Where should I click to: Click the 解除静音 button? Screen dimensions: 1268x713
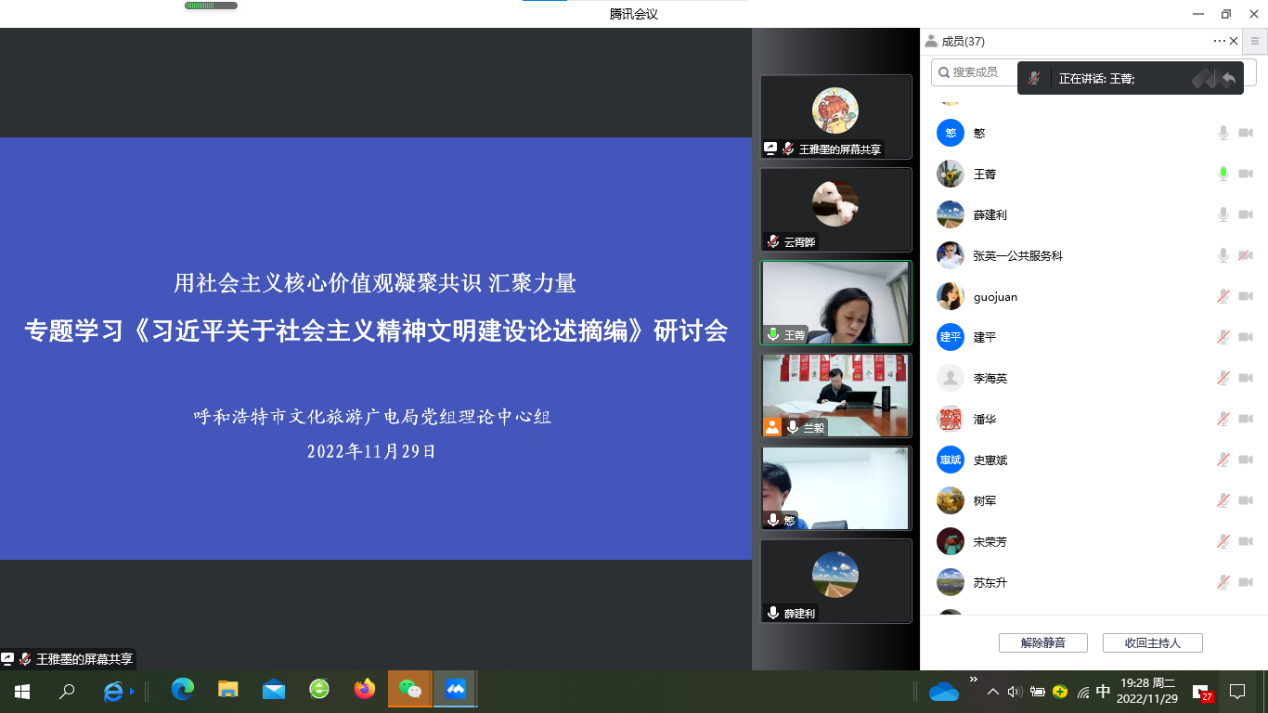[x=1042, y=643]
